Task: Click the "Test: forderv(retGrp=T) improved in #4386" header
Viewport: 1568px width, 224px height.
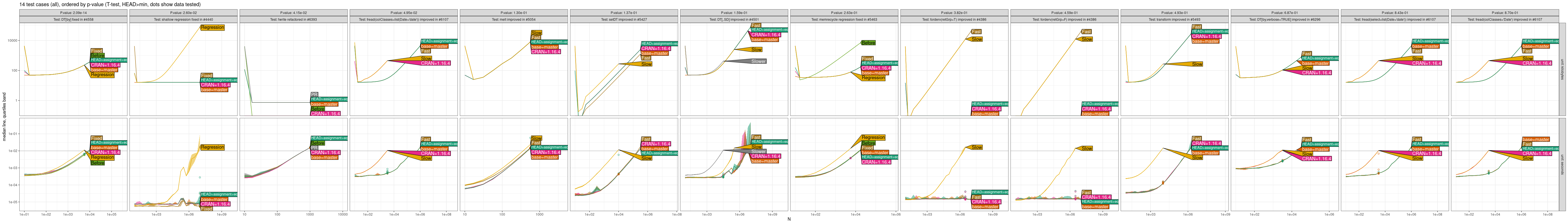Action: 955,20
